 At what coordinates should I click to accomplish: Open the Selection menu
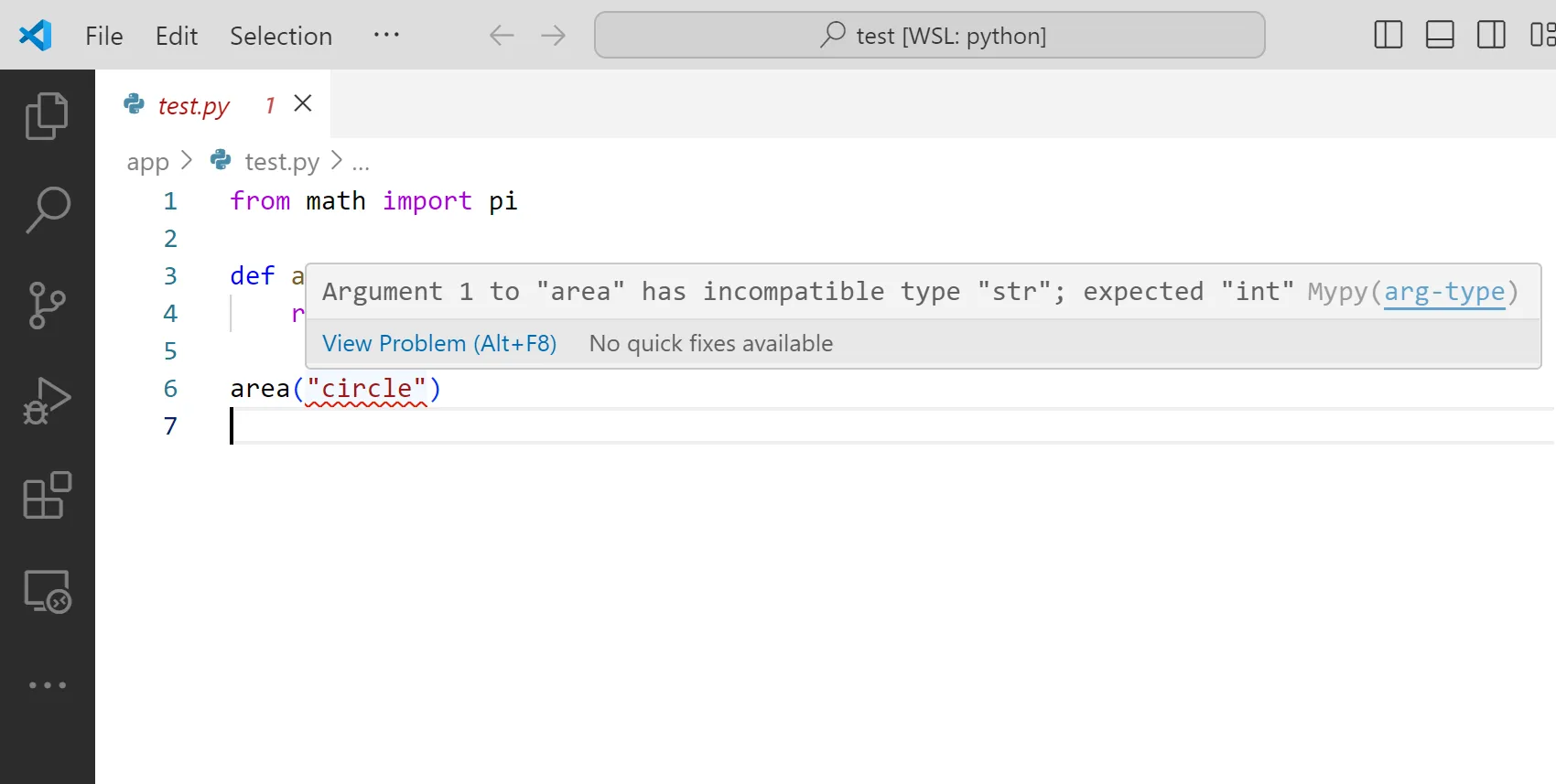[280, 36]
